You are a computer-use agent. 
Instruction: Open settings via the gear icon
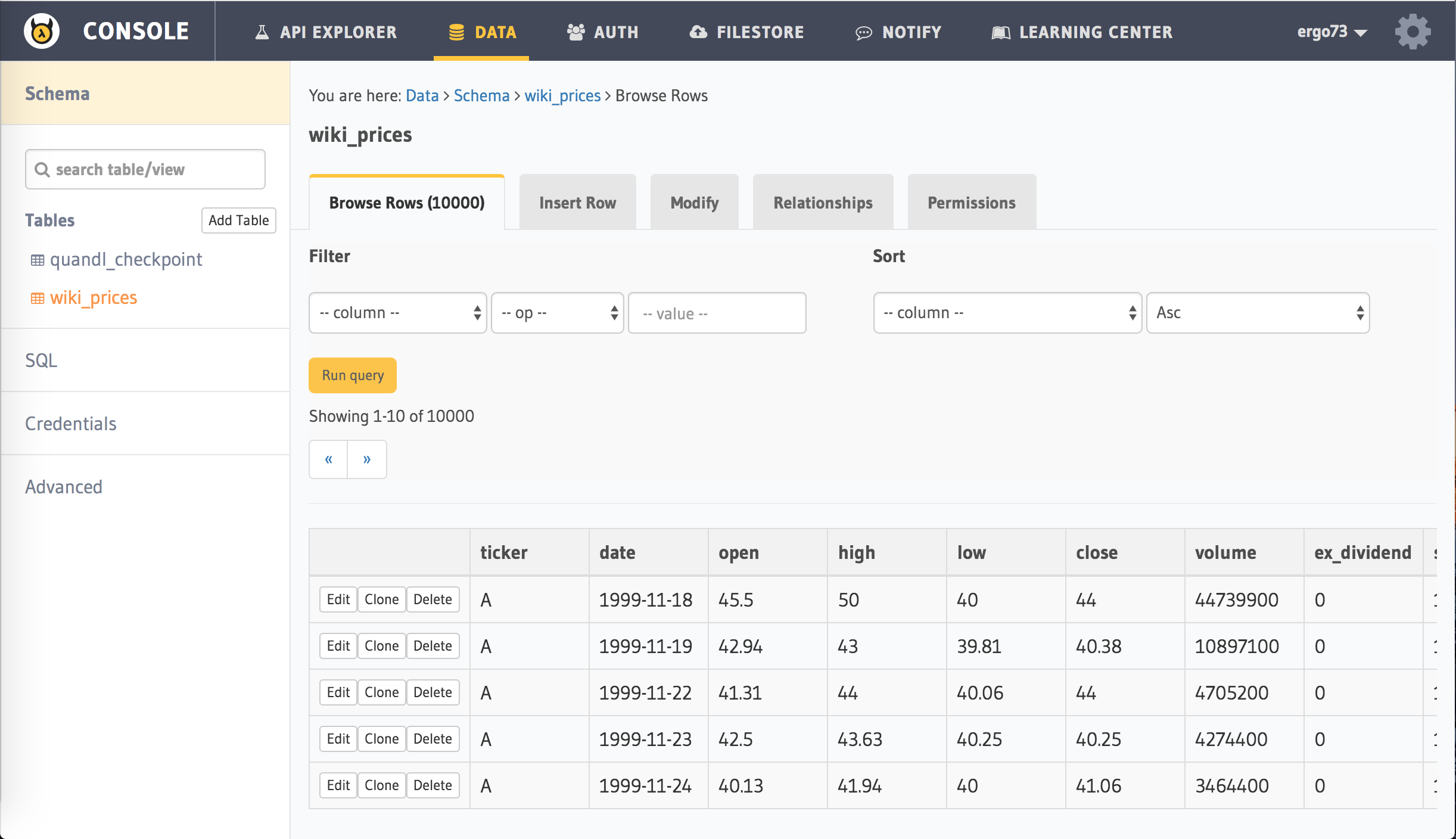pyautogui.click(x=1412, y=32)
